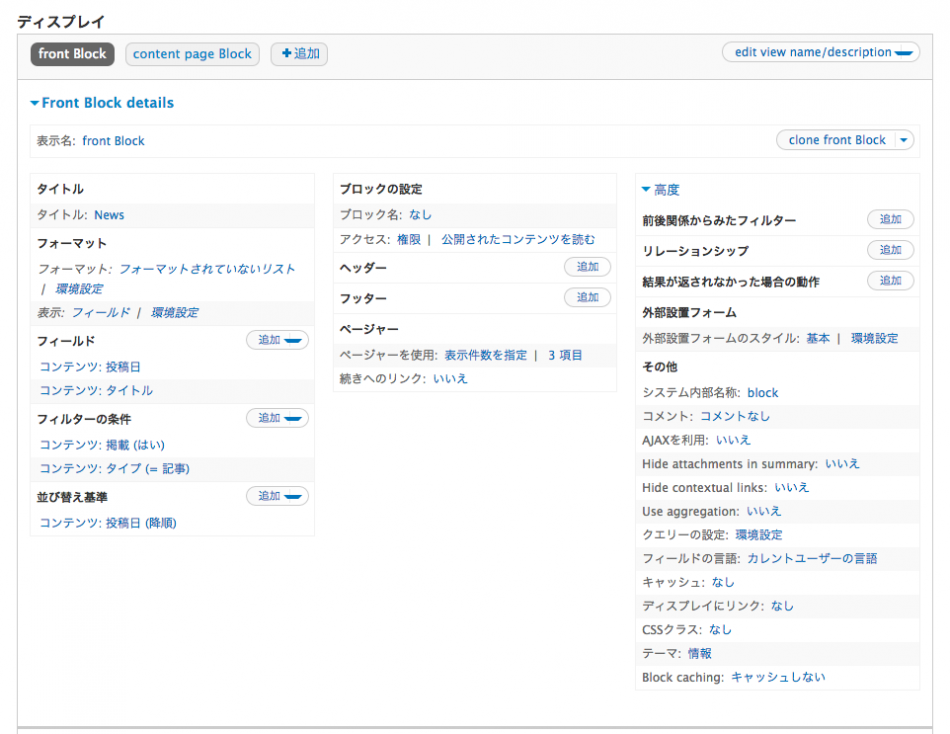Select the front Block tab

pos(71,55)
